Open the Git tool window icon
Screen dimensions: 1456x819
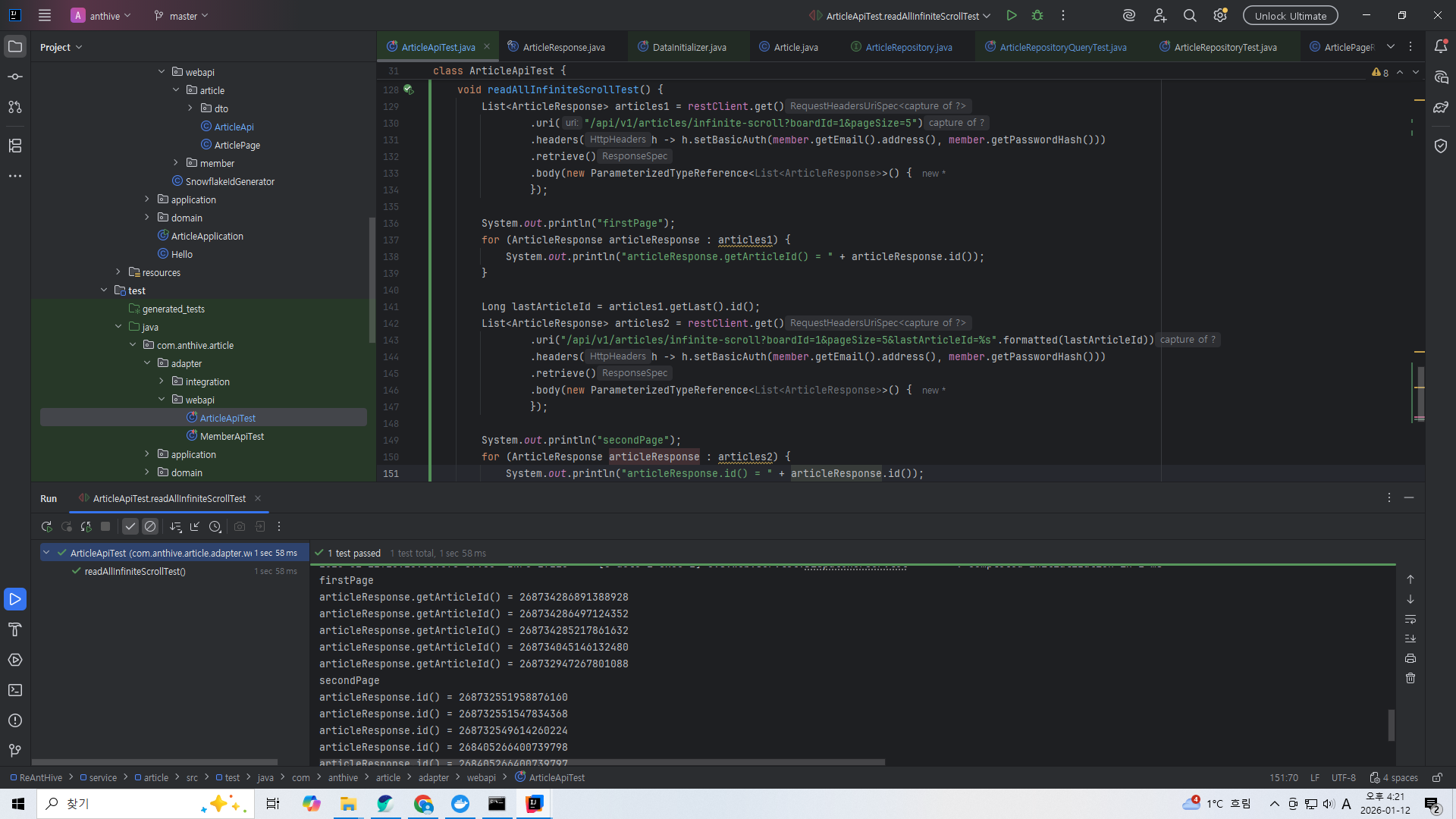15,751
